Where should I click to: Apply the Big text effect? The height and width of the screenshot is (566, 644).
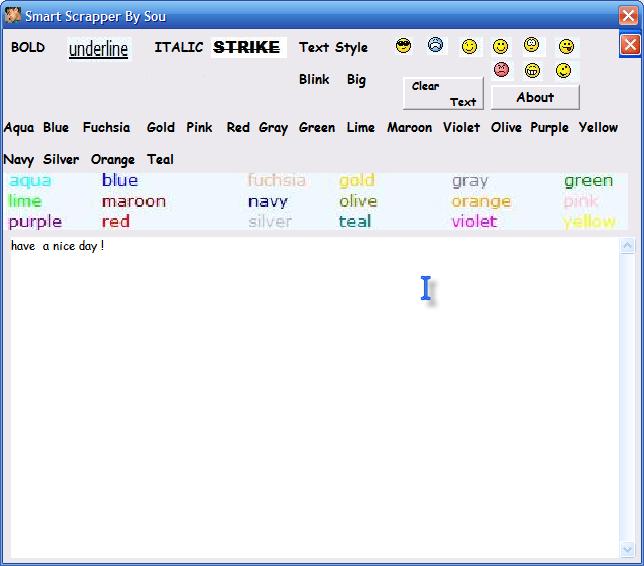tap(356, 79)
